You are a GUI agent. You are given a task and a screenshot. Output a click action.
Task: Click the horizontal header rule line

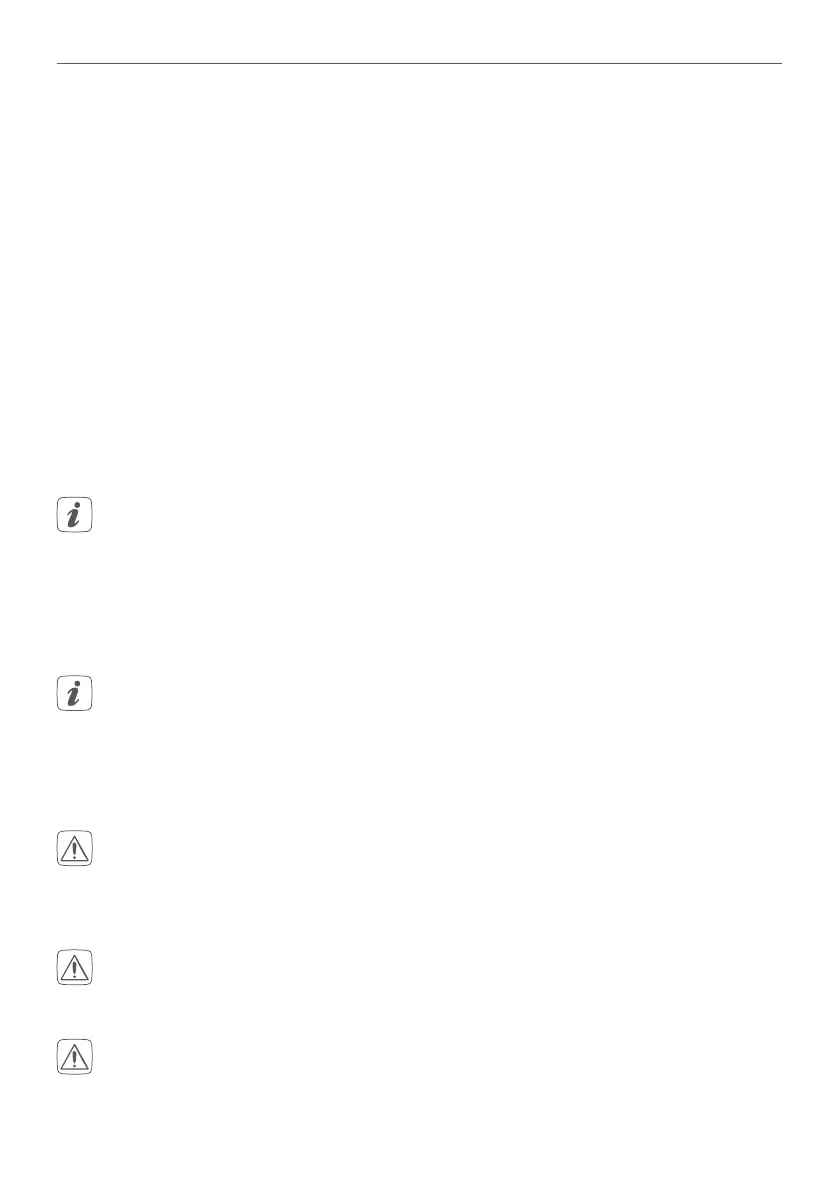click(x=419, y=63)
